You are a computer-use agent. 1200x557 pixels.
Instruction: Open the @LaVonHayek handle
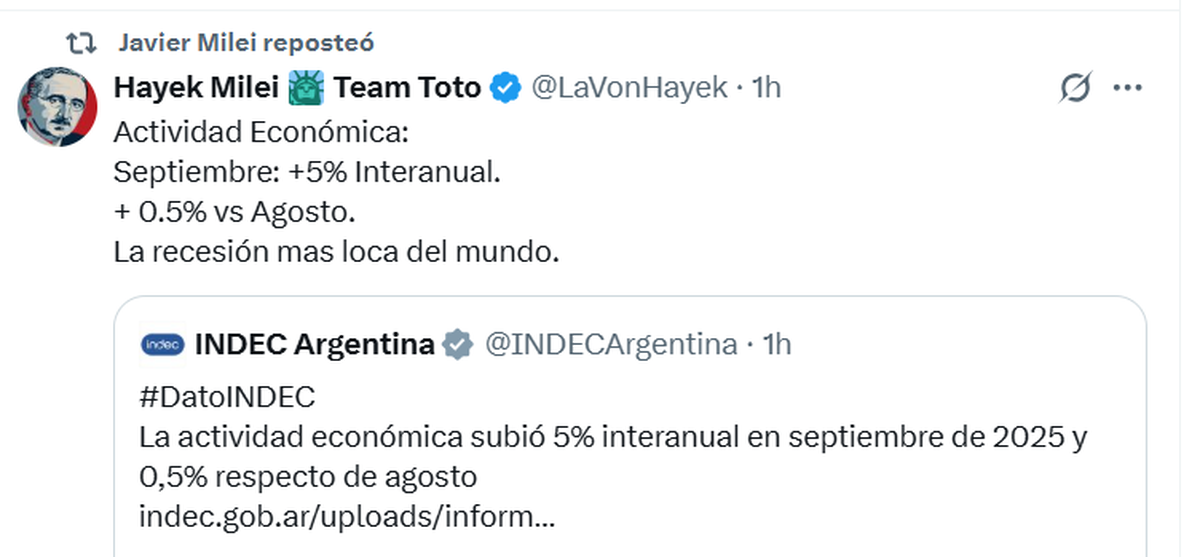click(x=628, y=88)
